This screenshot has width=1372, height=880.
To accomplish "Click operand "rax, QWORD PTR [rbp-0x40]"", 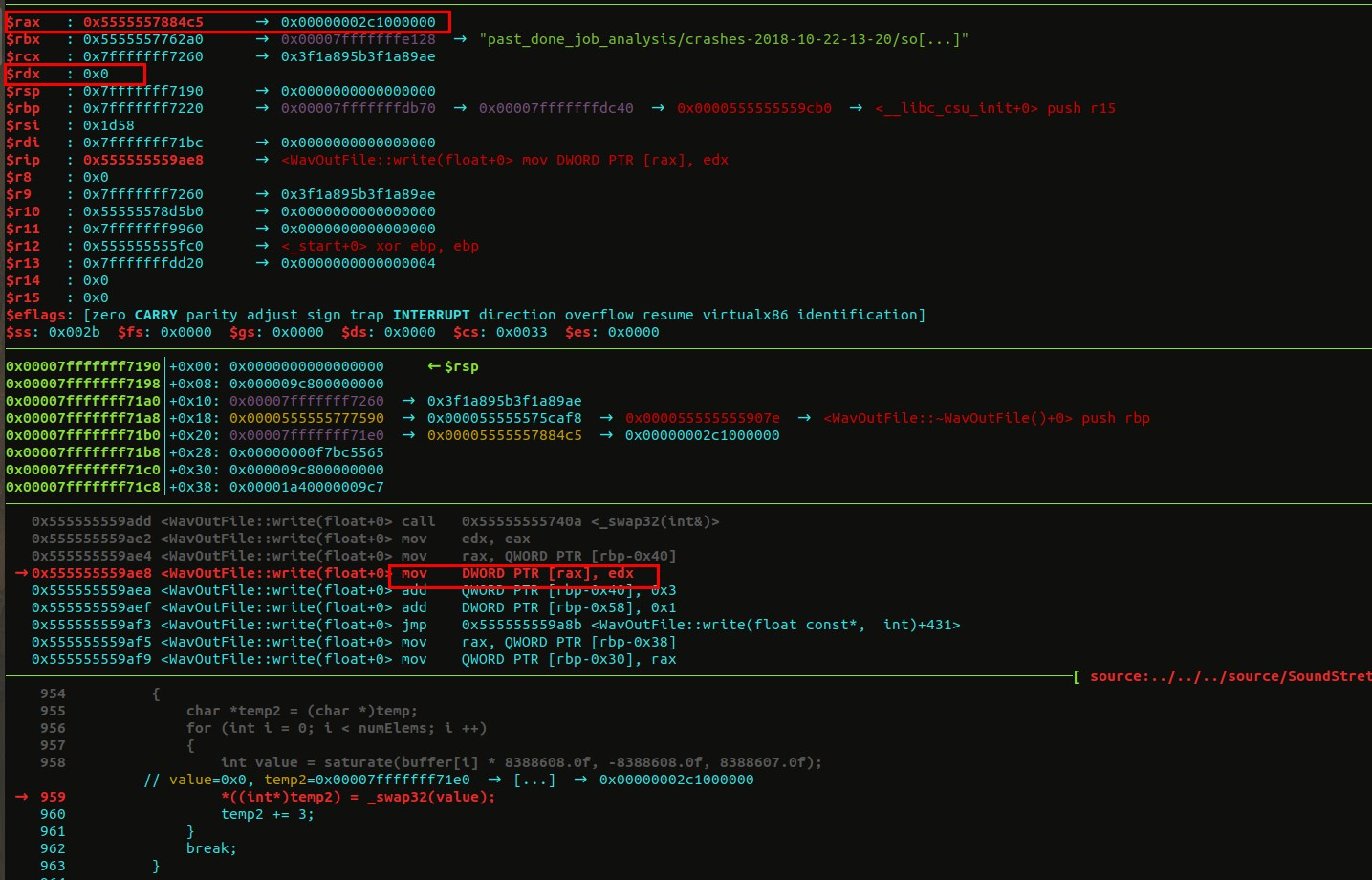I will click(x=569, y=556).
